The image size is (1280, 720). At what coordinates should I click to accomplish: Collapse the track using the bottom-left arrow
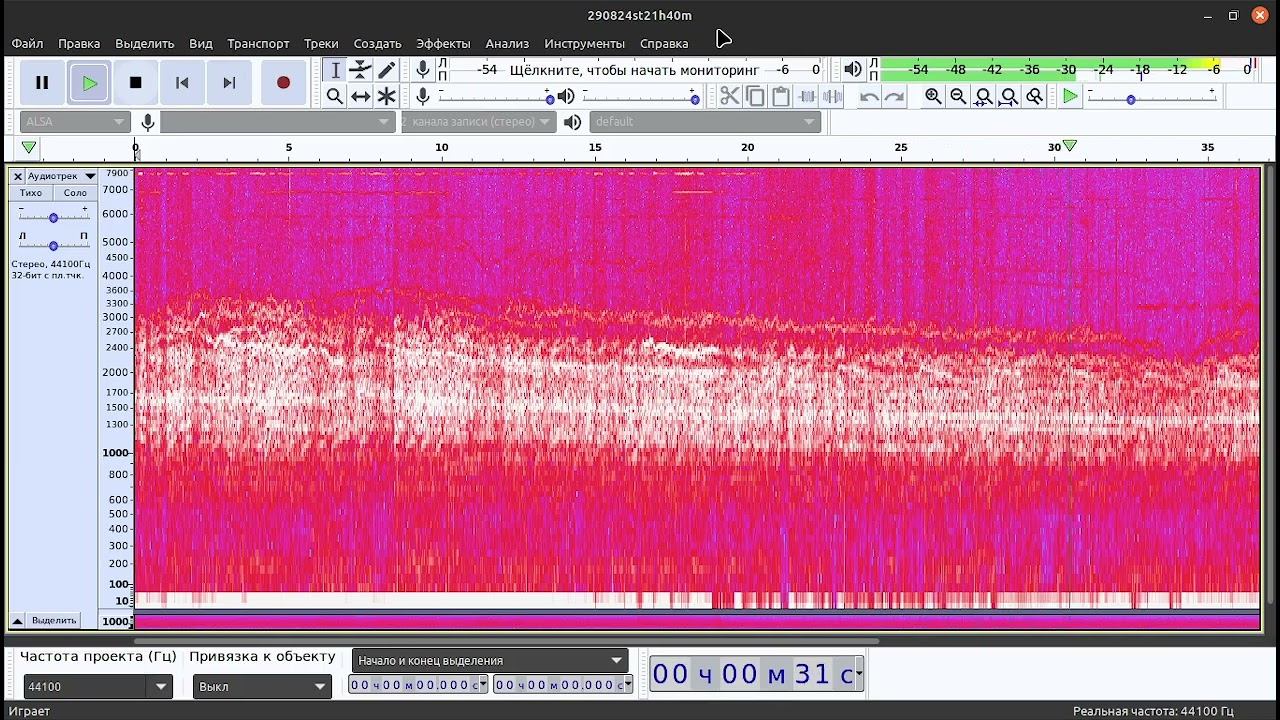tap(17, 620)
